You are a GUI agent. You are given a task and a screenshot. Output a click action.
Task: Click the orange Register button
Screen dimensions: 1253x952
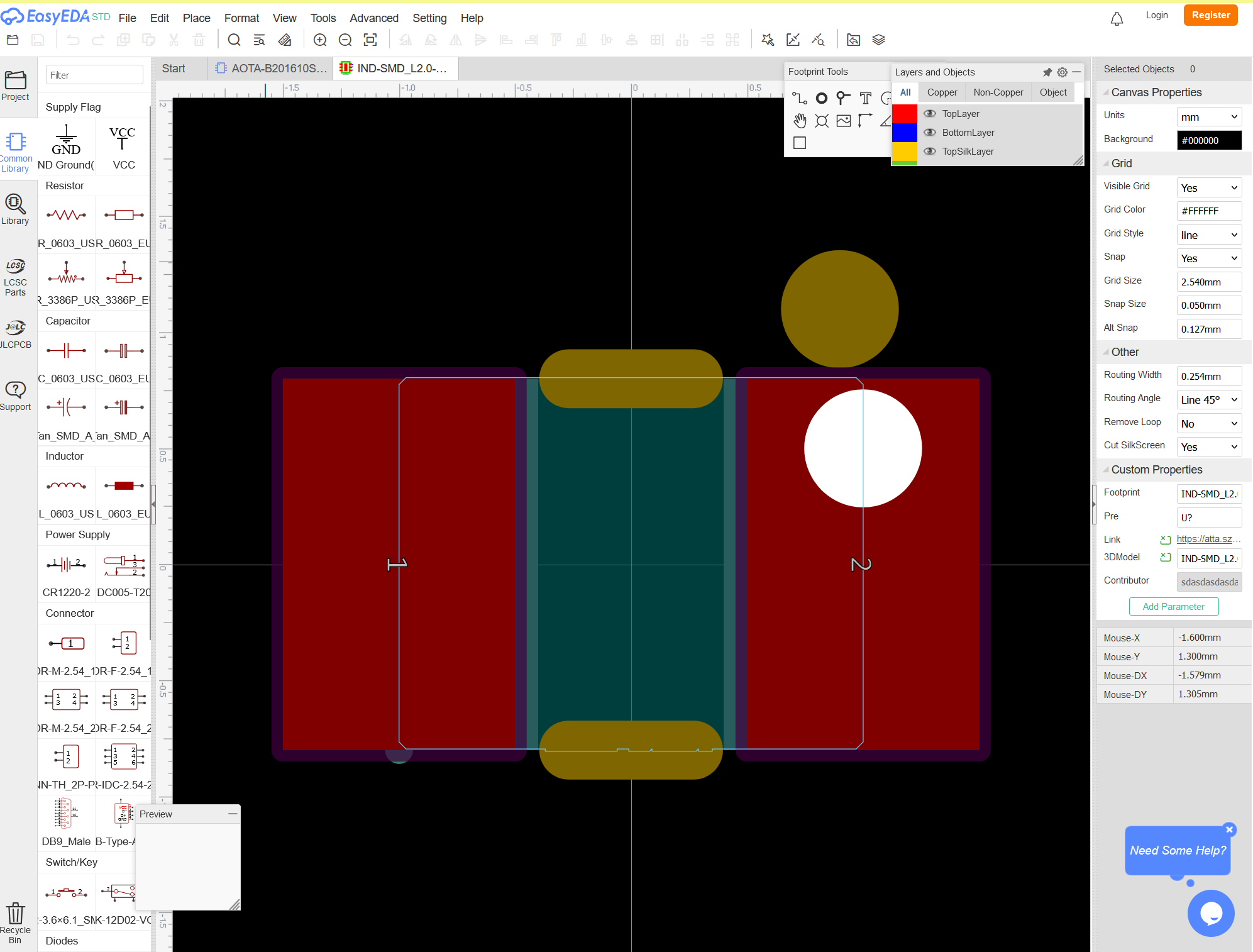pos(1210,15)
